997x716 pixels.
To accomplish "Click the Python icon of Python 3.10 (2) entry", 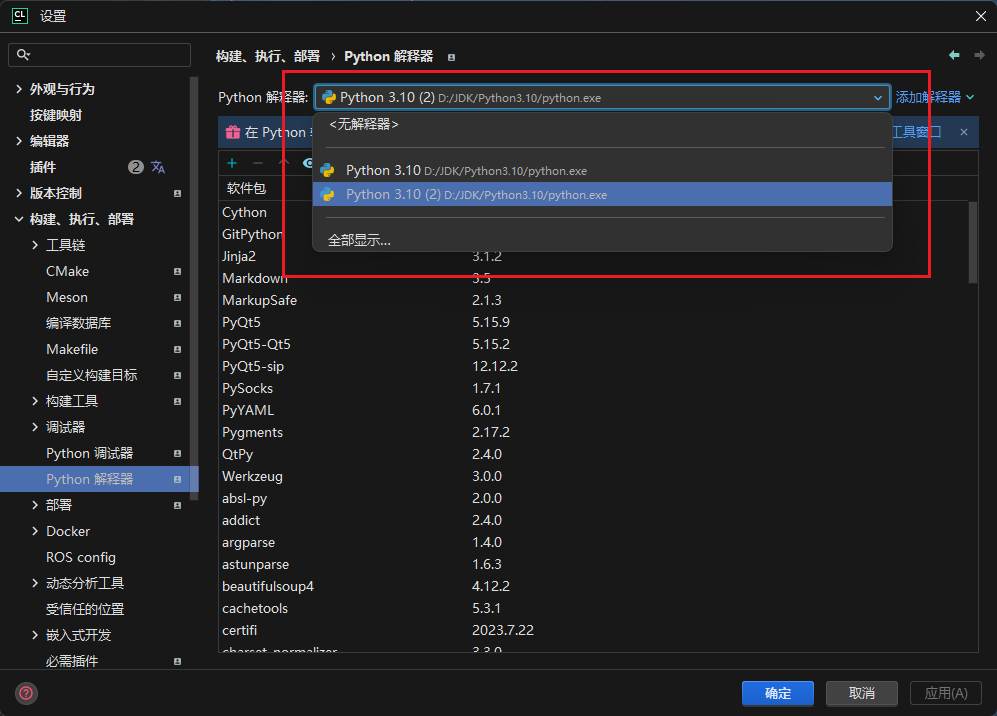I will [327, 195].
